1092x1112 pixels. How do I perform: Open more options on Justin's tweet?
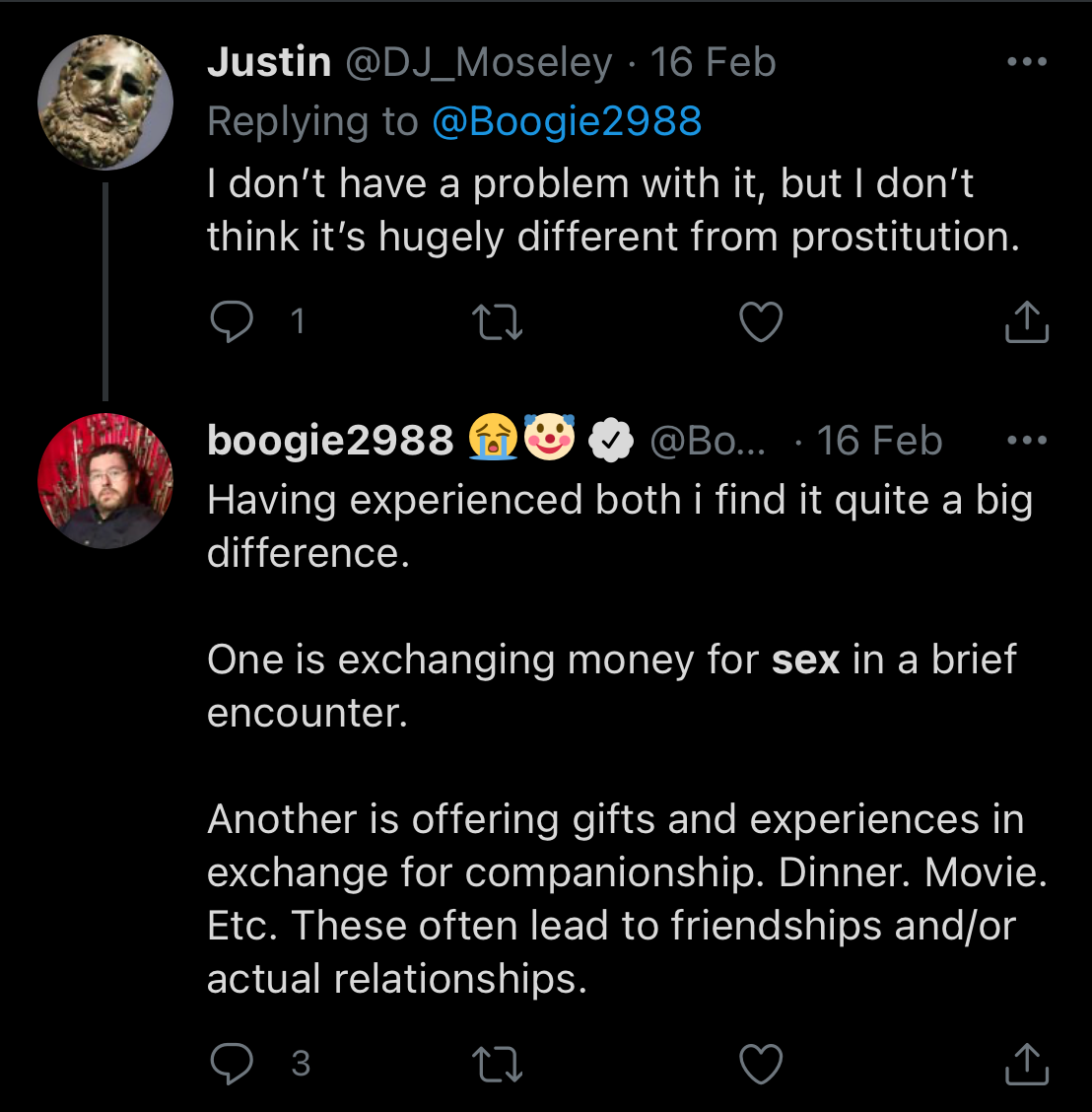point(1027,62)
